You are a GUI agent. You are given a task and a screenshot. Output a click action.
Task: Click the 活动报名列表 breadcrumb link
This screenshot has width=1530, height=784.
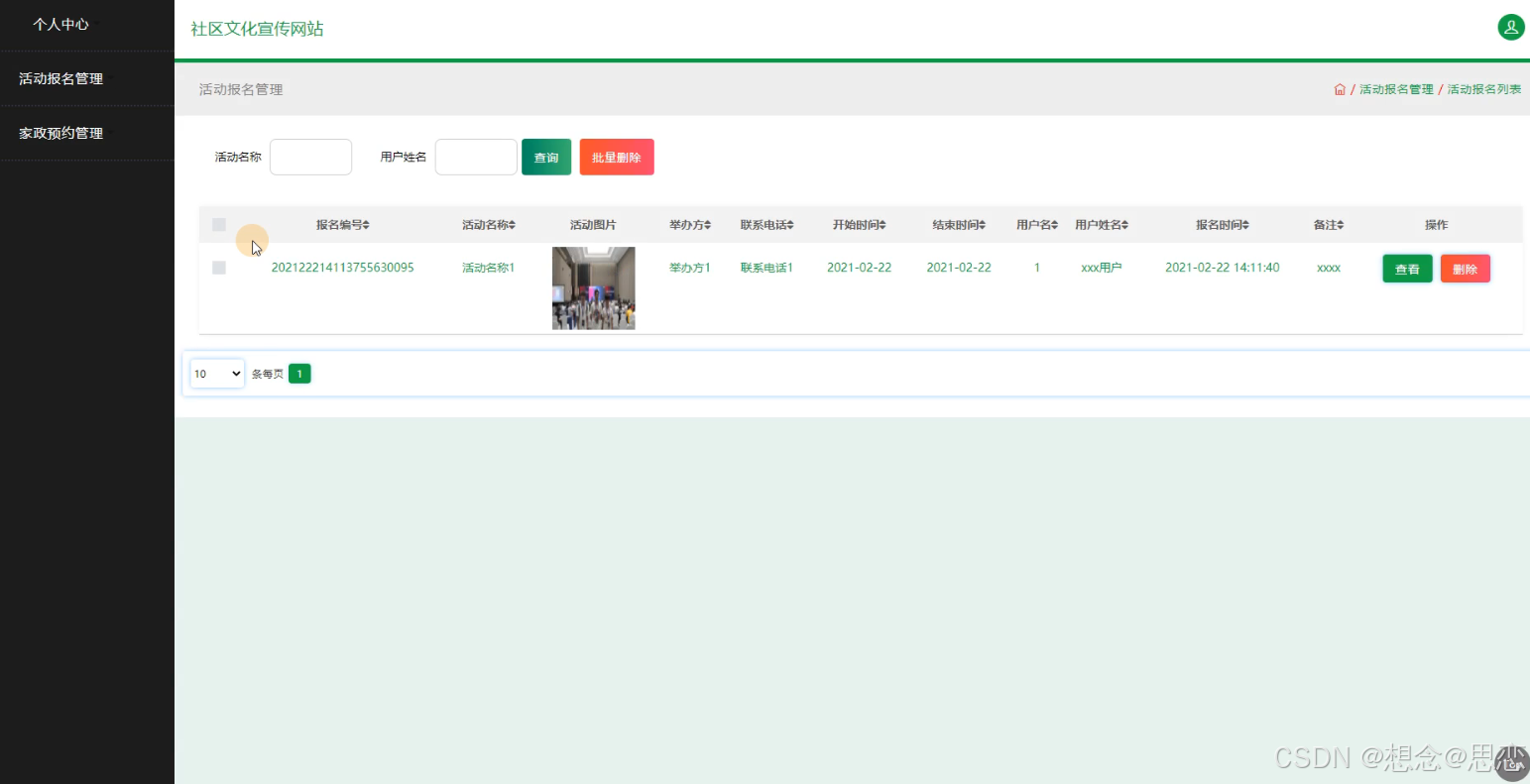[x=1484, y=89]
